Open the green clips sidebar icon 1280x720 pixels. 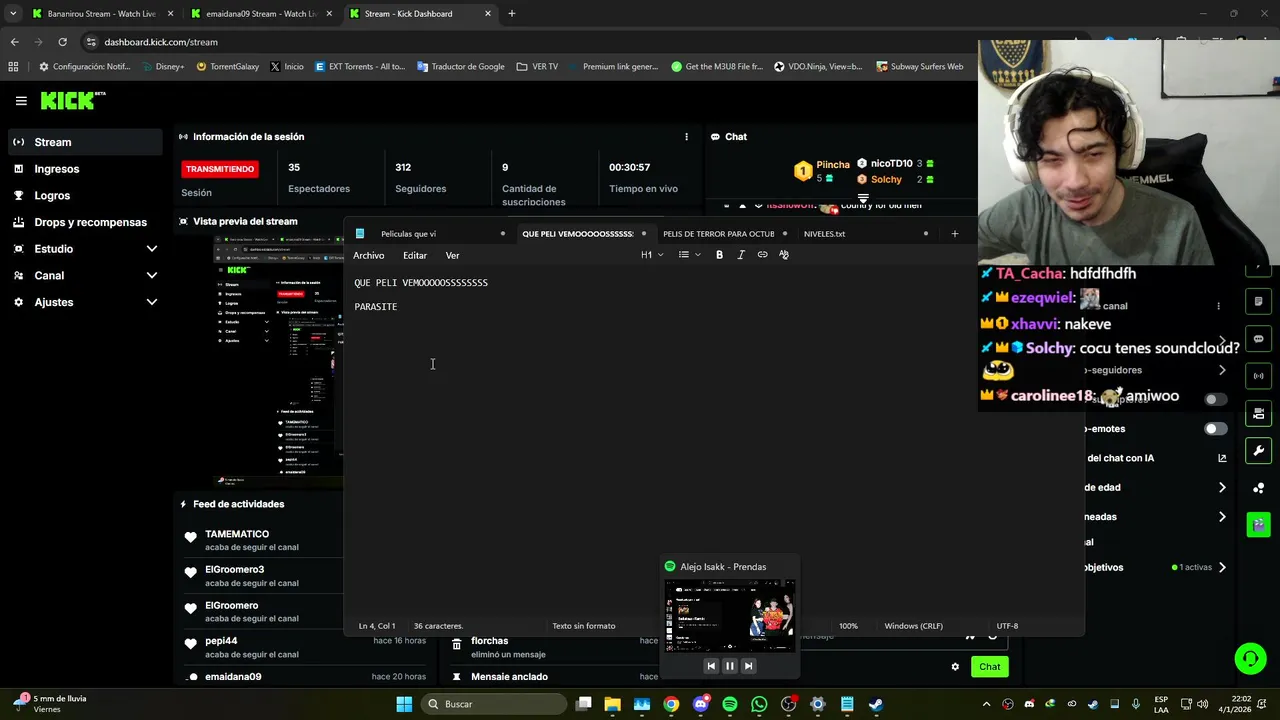1258,524
